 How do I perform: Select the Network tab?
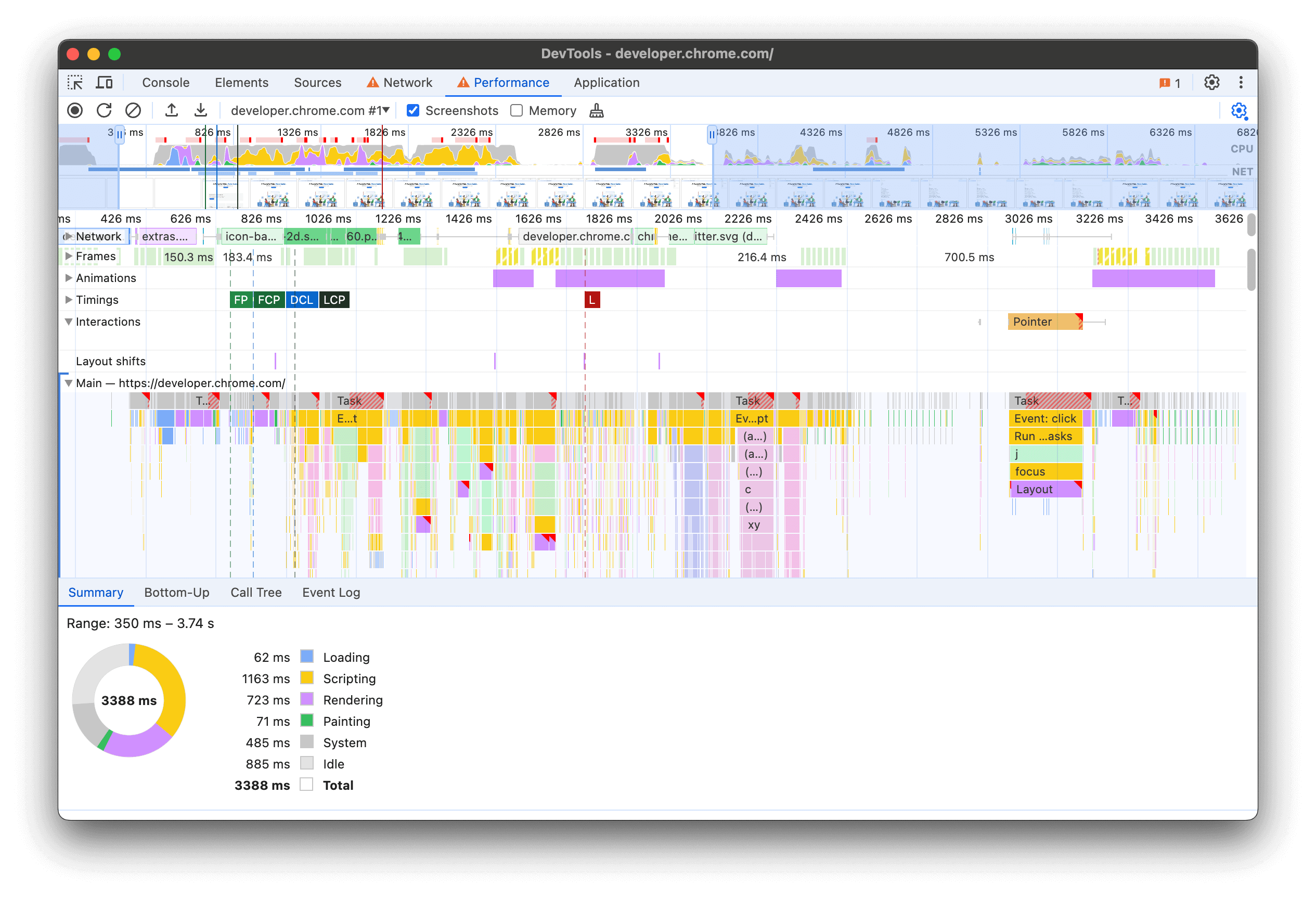pos(404,82)
